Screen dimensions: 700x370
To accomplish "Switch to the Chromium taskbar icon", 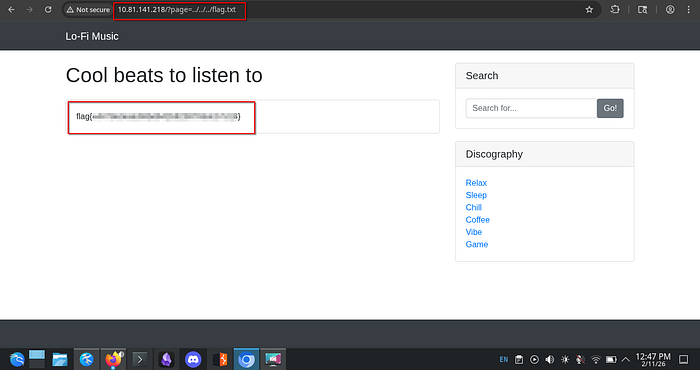I will tap(246, 359).
